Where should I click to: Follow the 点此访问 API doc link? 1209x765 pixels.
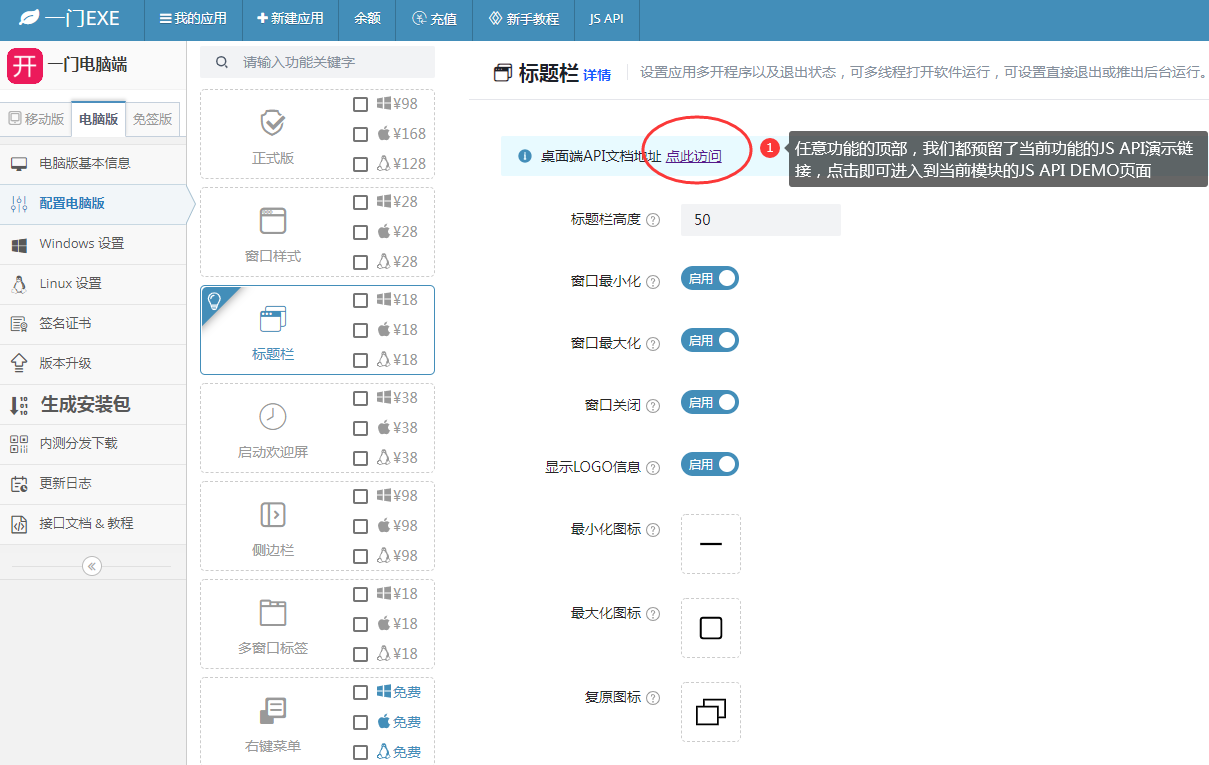[693, 156]
